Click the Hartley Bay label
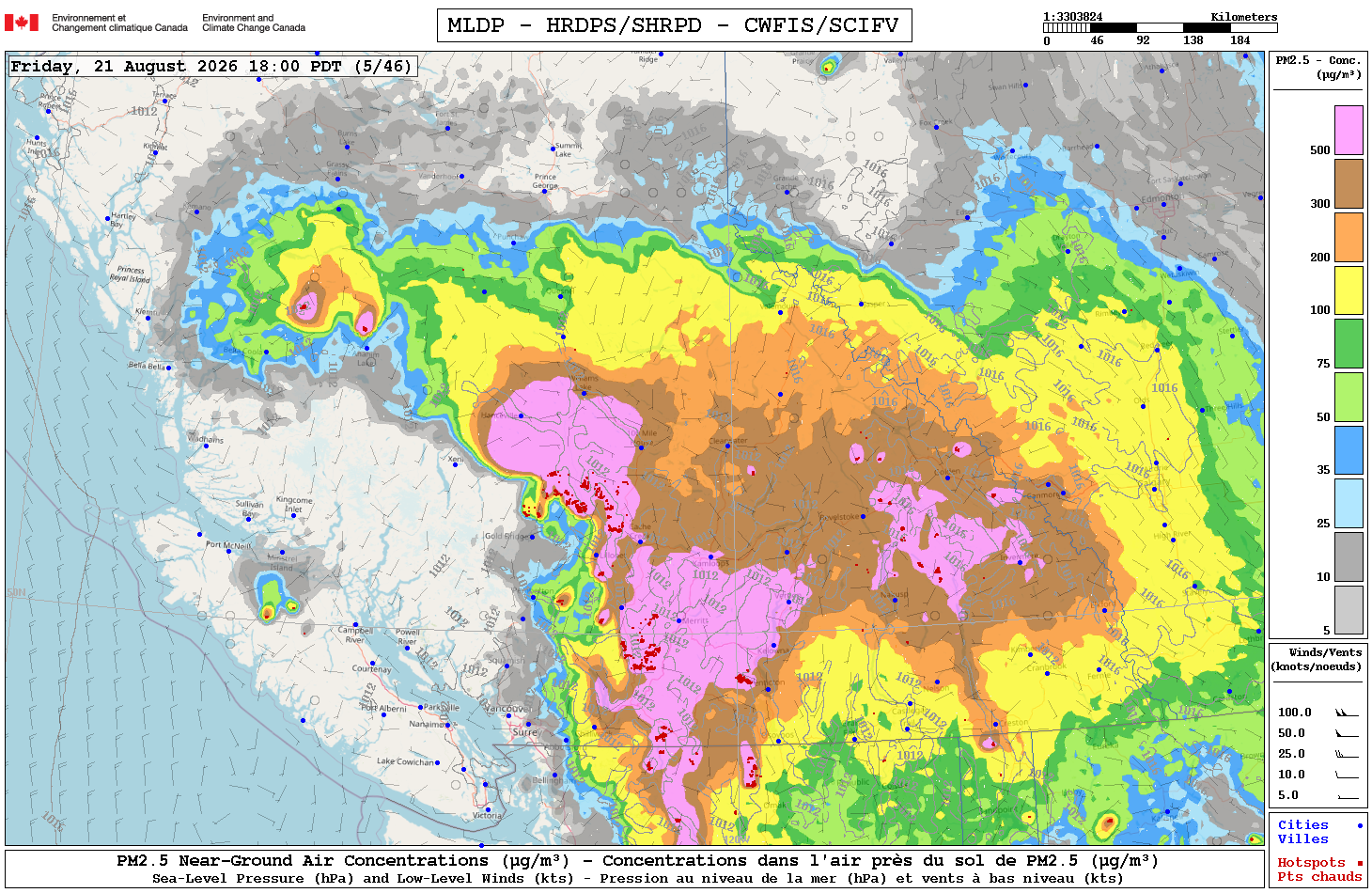This screenshot has width=1372, height=893. (x=123, y=220)
